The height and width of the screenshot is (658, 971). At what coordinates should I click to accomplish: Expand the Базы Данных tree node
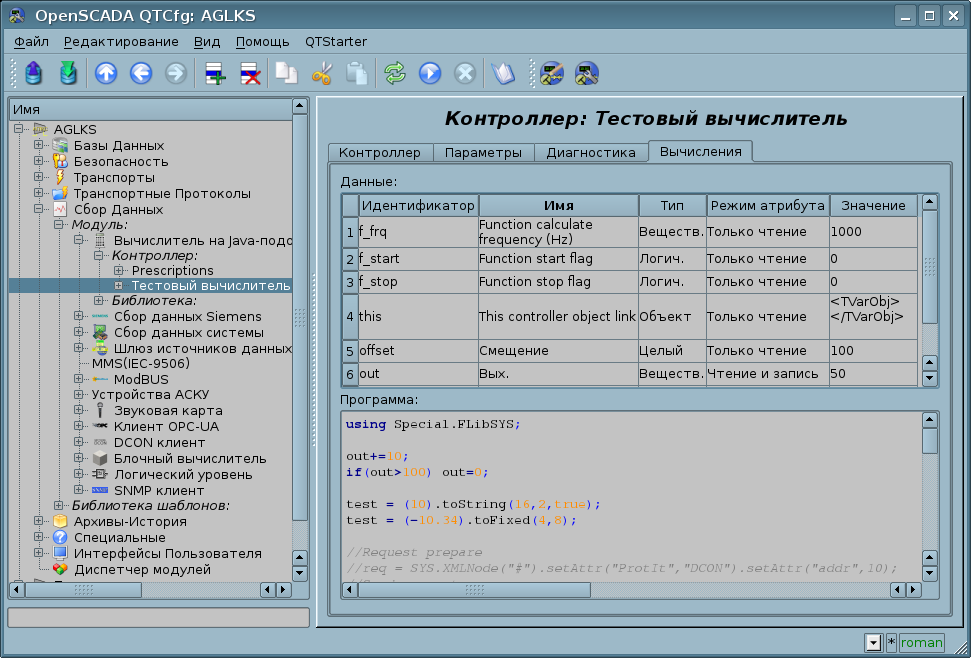click(39, 145)
